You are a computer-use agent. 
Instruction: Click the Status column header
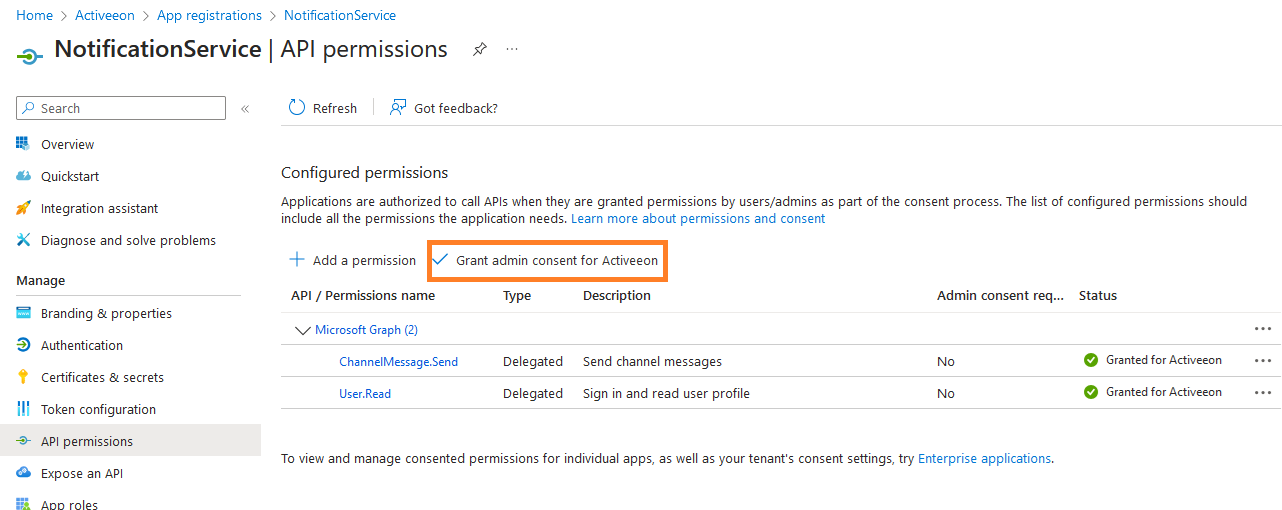[1098, 295]
